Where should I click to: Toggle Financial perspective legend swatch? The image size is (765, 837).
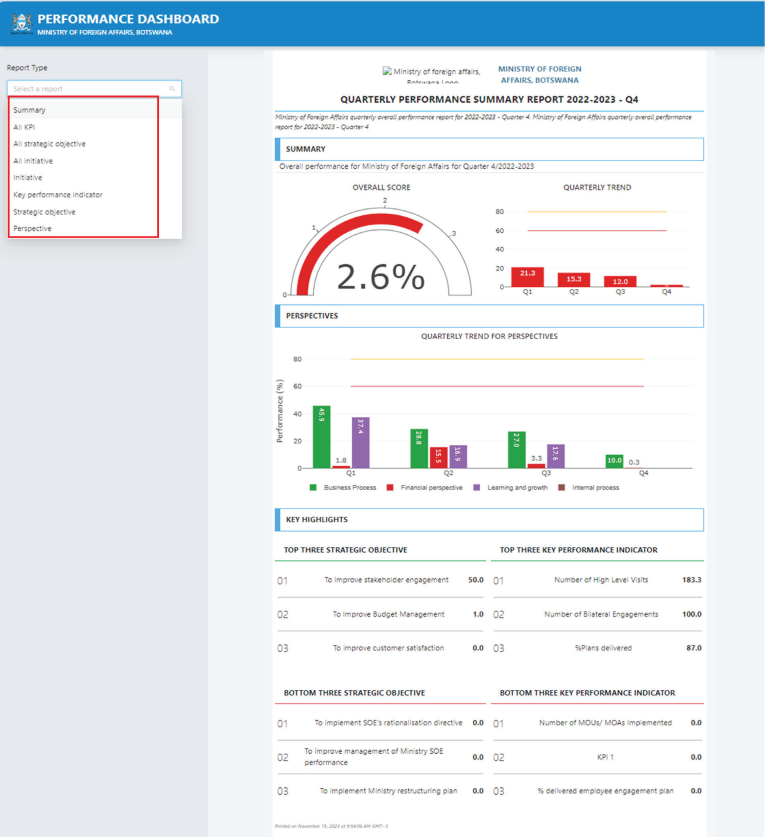pos(390,487)
